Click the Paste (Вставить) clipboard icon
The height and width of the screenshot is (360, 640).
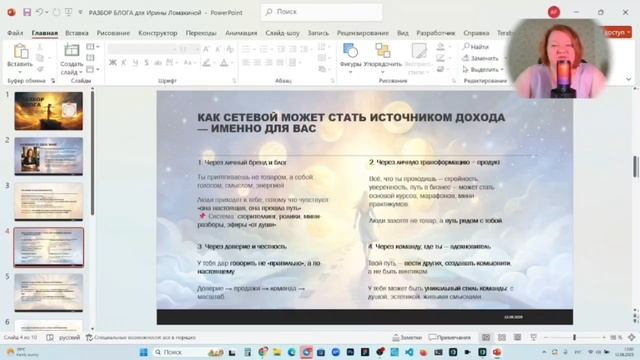point(20,51)
